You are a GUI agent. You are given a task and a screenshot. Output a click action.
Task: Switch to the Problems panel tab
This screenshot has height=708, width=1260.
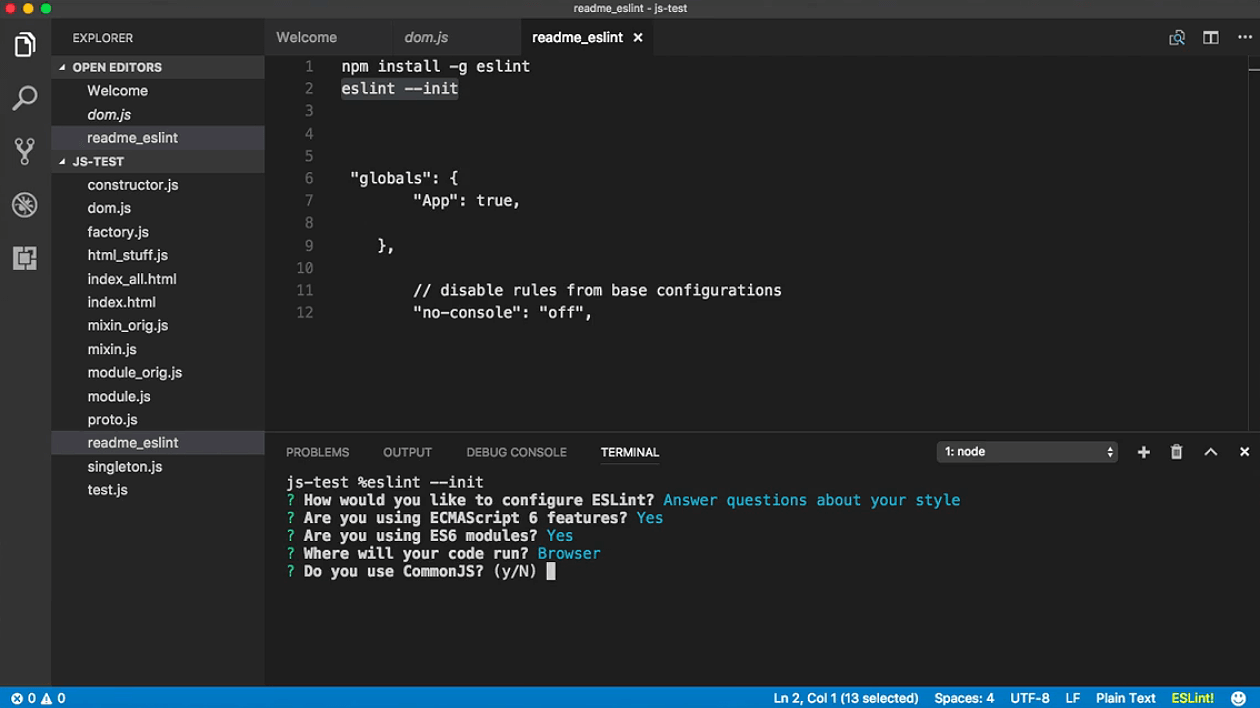pyautogui.click(x=317, y=452)
